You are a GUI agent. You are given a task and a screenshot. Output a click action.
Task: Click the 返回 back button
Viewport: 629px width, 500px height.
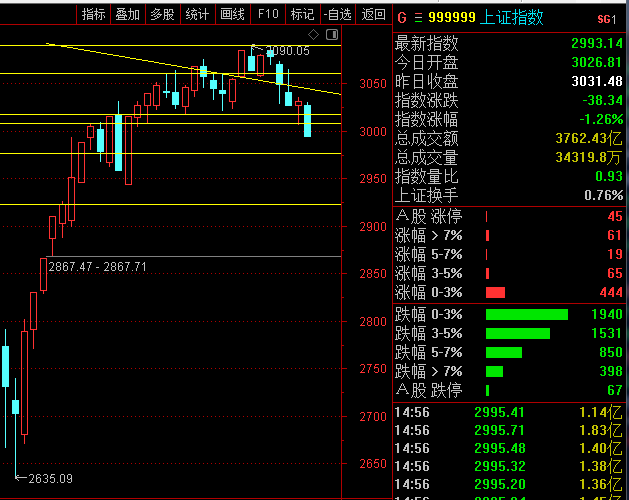pos(373,14)
